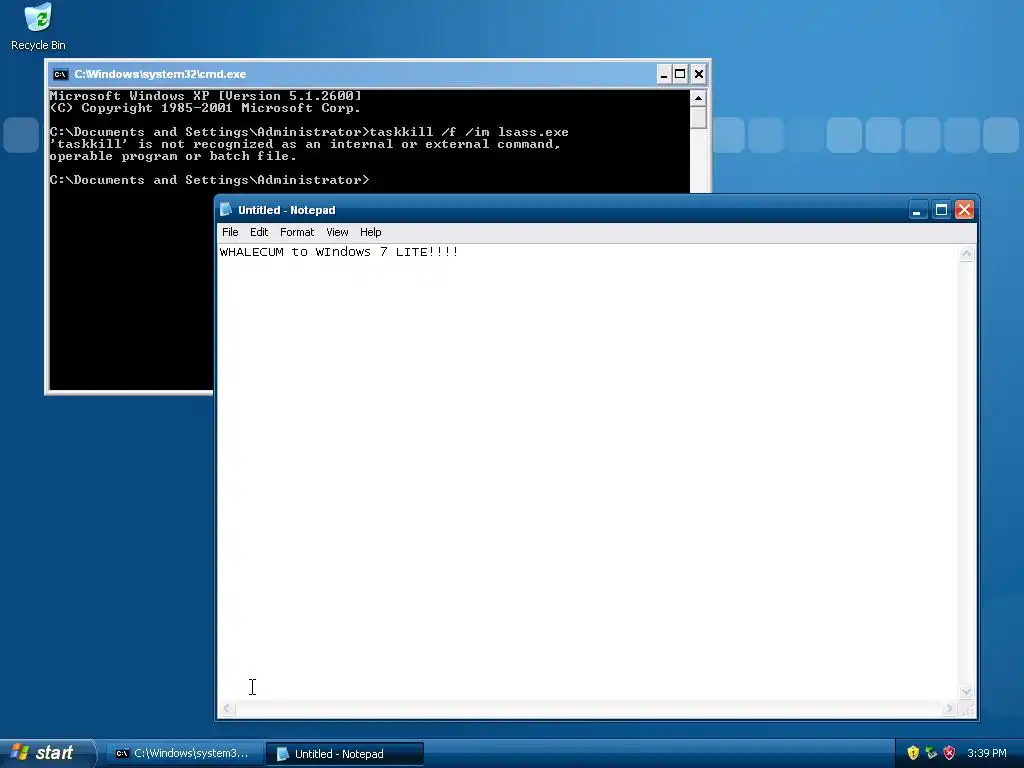The height and width of the screenshot is (768, 1024).
Task: Click the 'WHALECUM to WIndows 7 LITE!!!!' text
Action: pos(339,252)
